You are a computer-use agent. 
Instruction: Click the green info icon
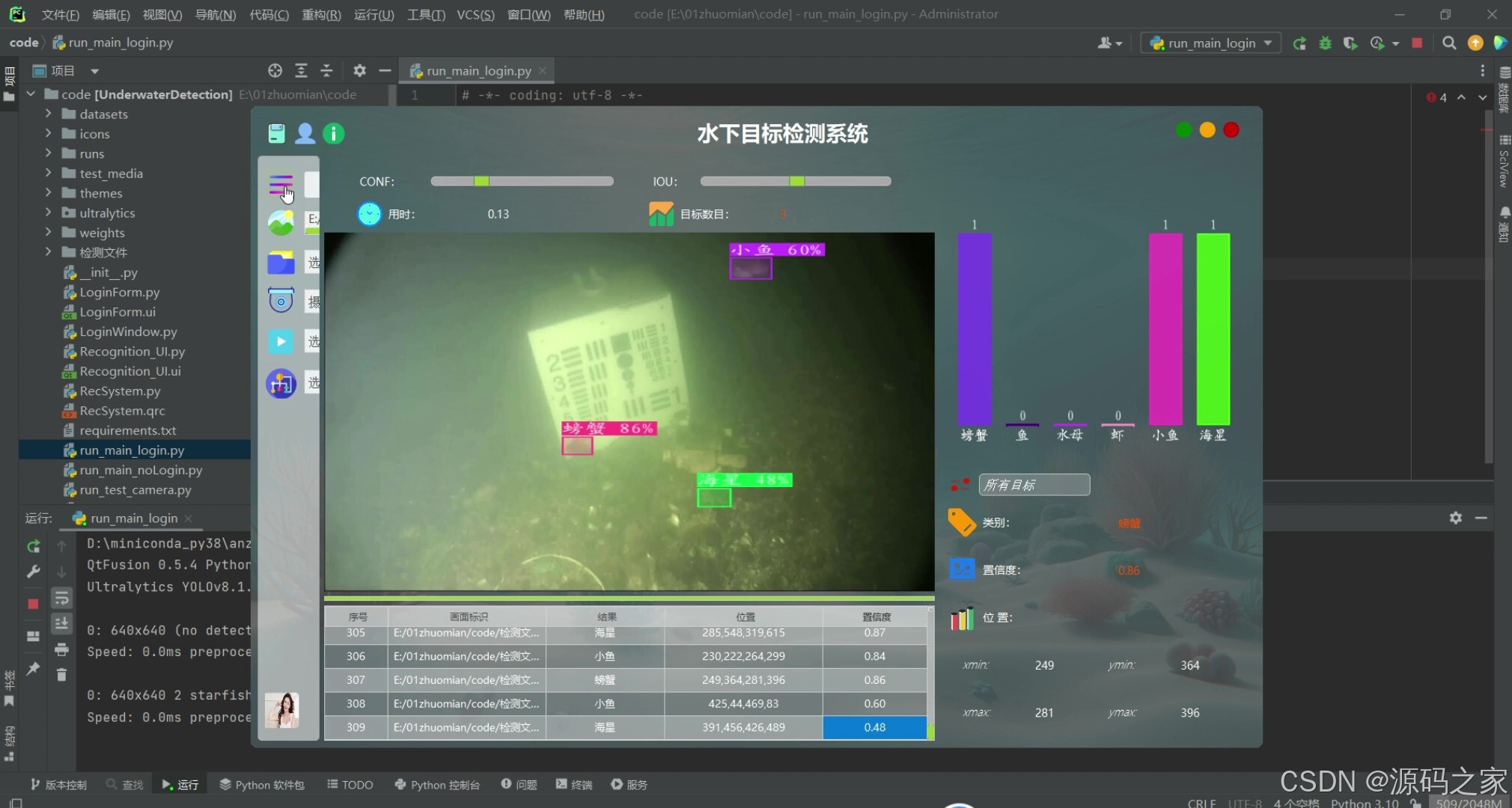(x=333, y=134)
